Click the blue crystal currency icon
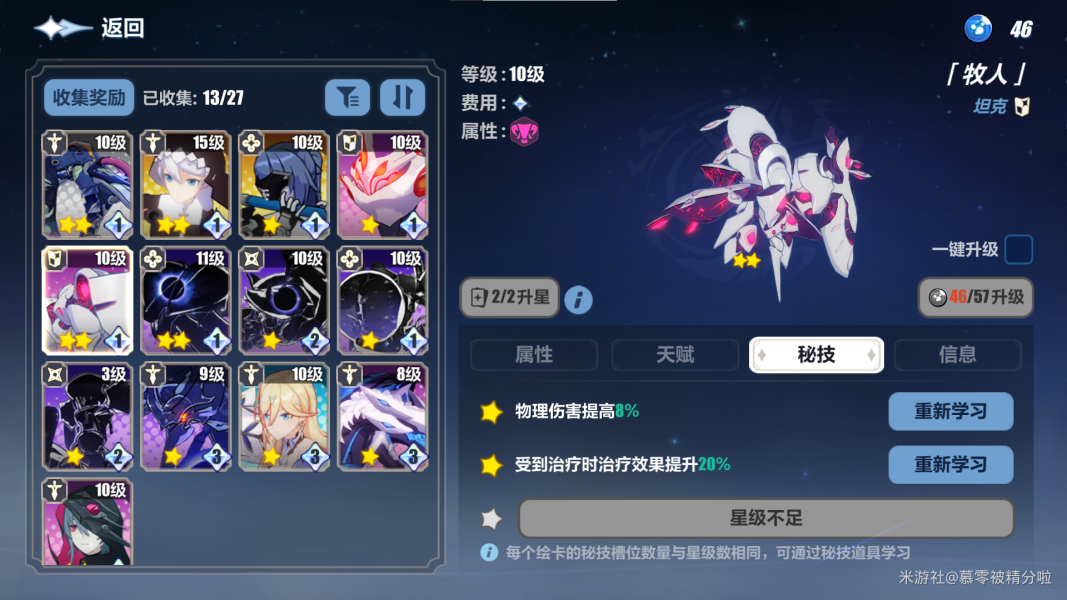This screenshot has height=600, width=1067. (x=978, y=29)
